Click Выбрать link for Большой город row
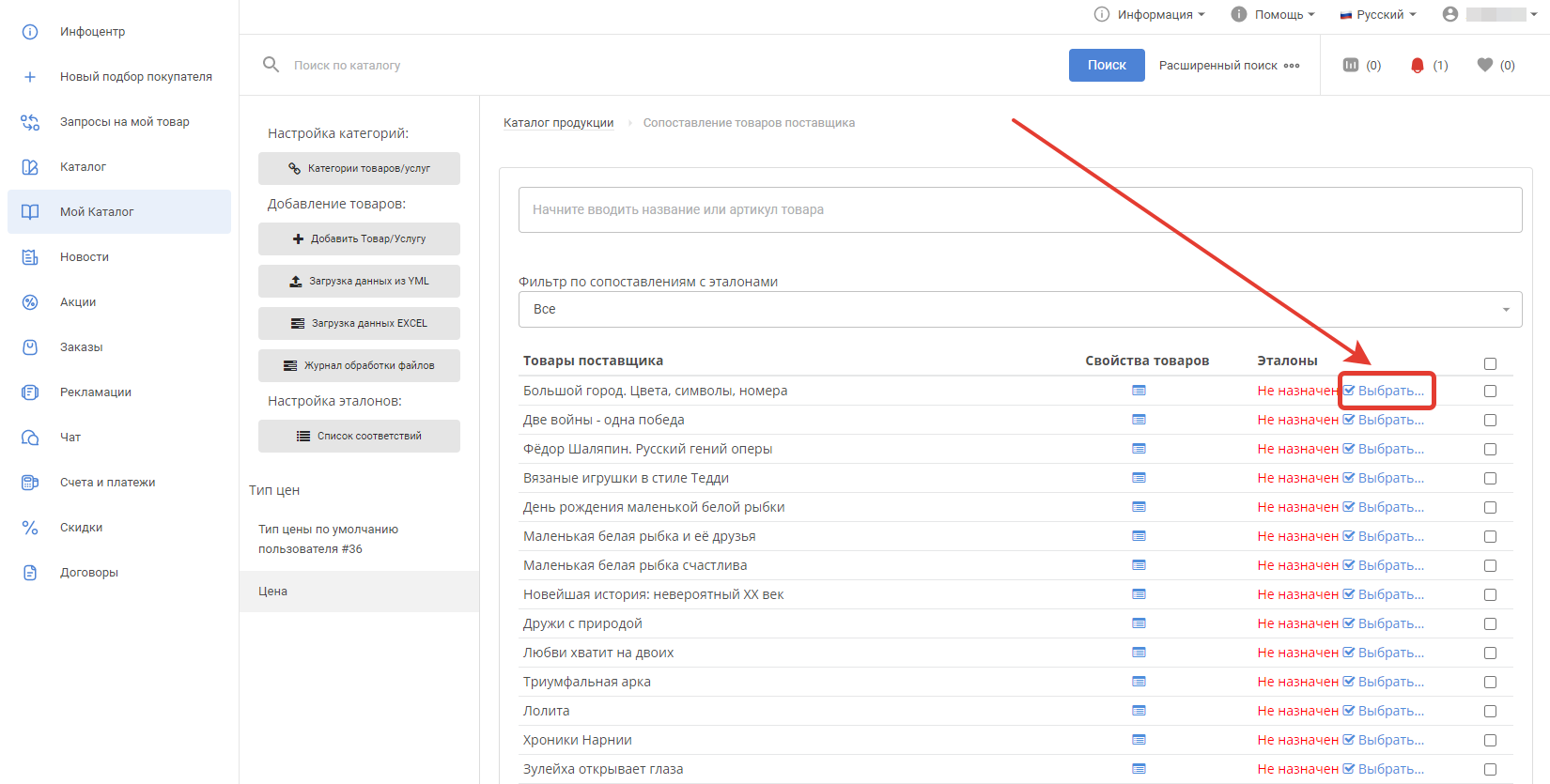Screen dimensions: 1550x784 (x=1390, y=391)
